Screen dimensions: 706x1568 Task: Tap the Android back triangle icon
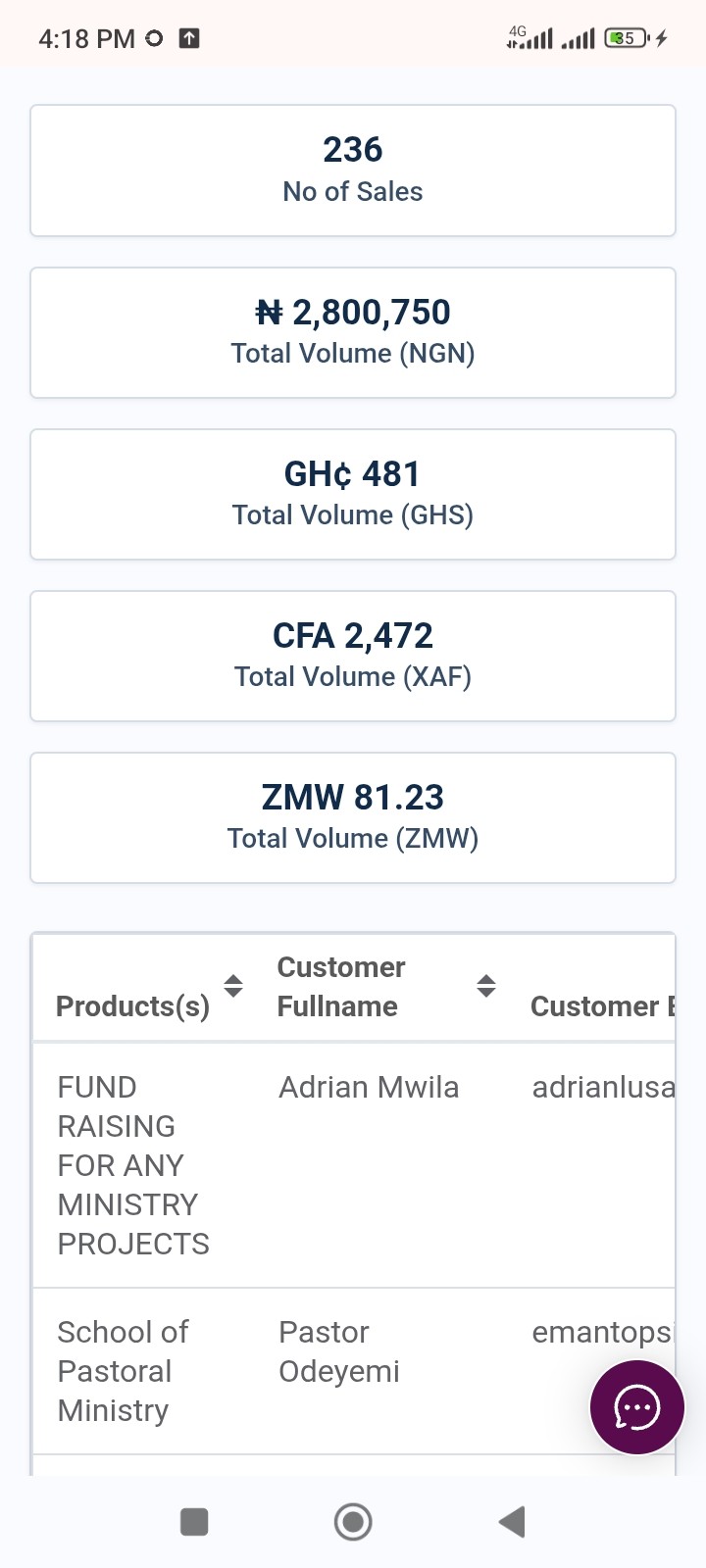[x=513, y=1522]
